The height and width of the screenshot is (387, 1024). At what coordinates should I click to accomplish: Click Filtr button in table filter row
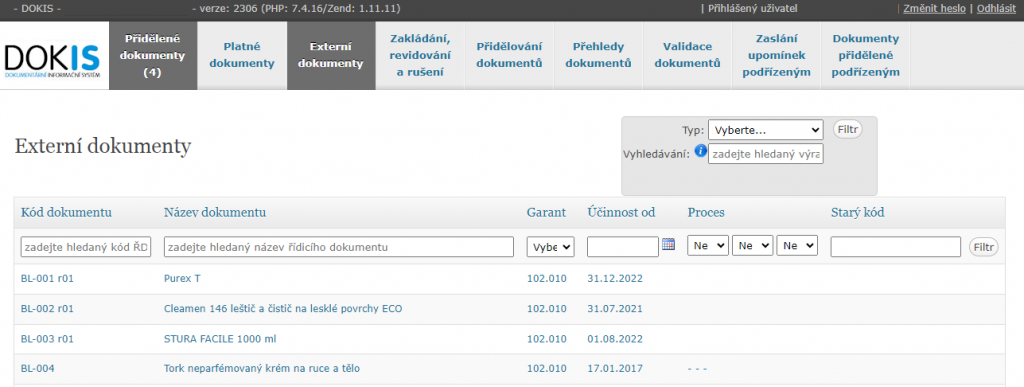(x=984, y=247)
